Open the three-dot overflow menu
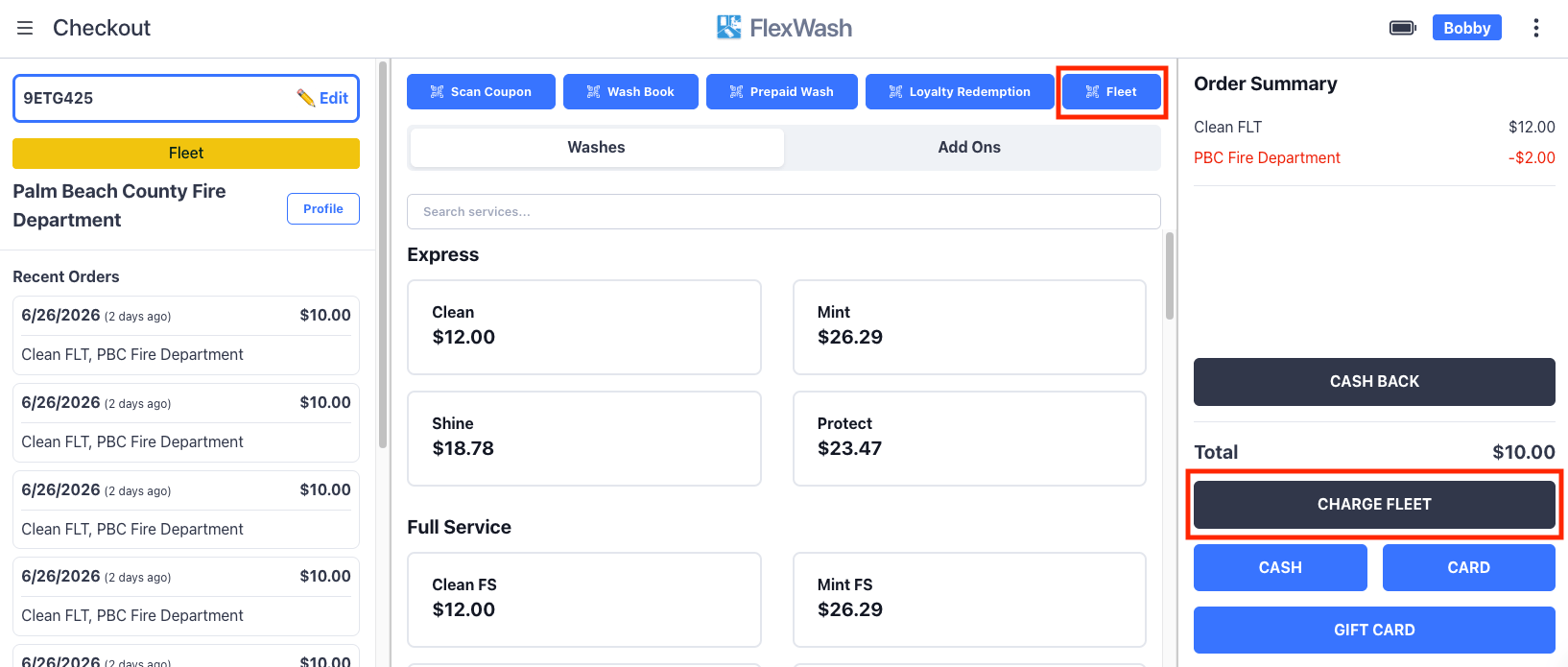This screenshot has width=1568, height=667. pos(1535,28)
